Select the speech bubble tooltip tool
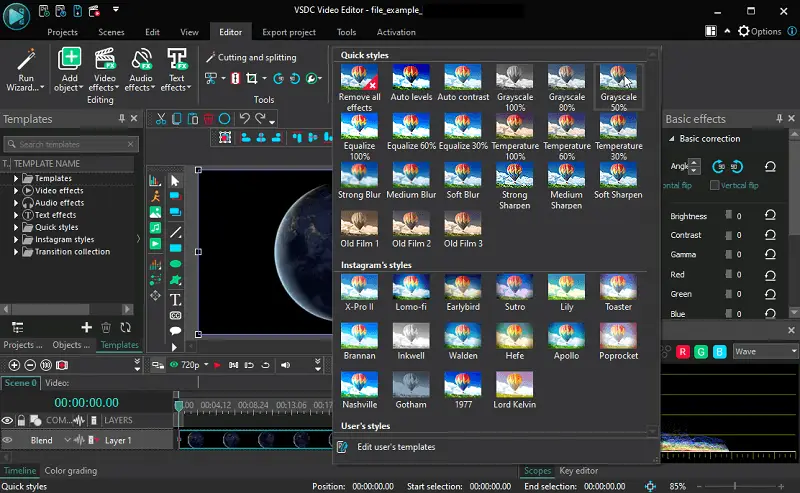The image size is (800, 493). (x=175, y=331)
